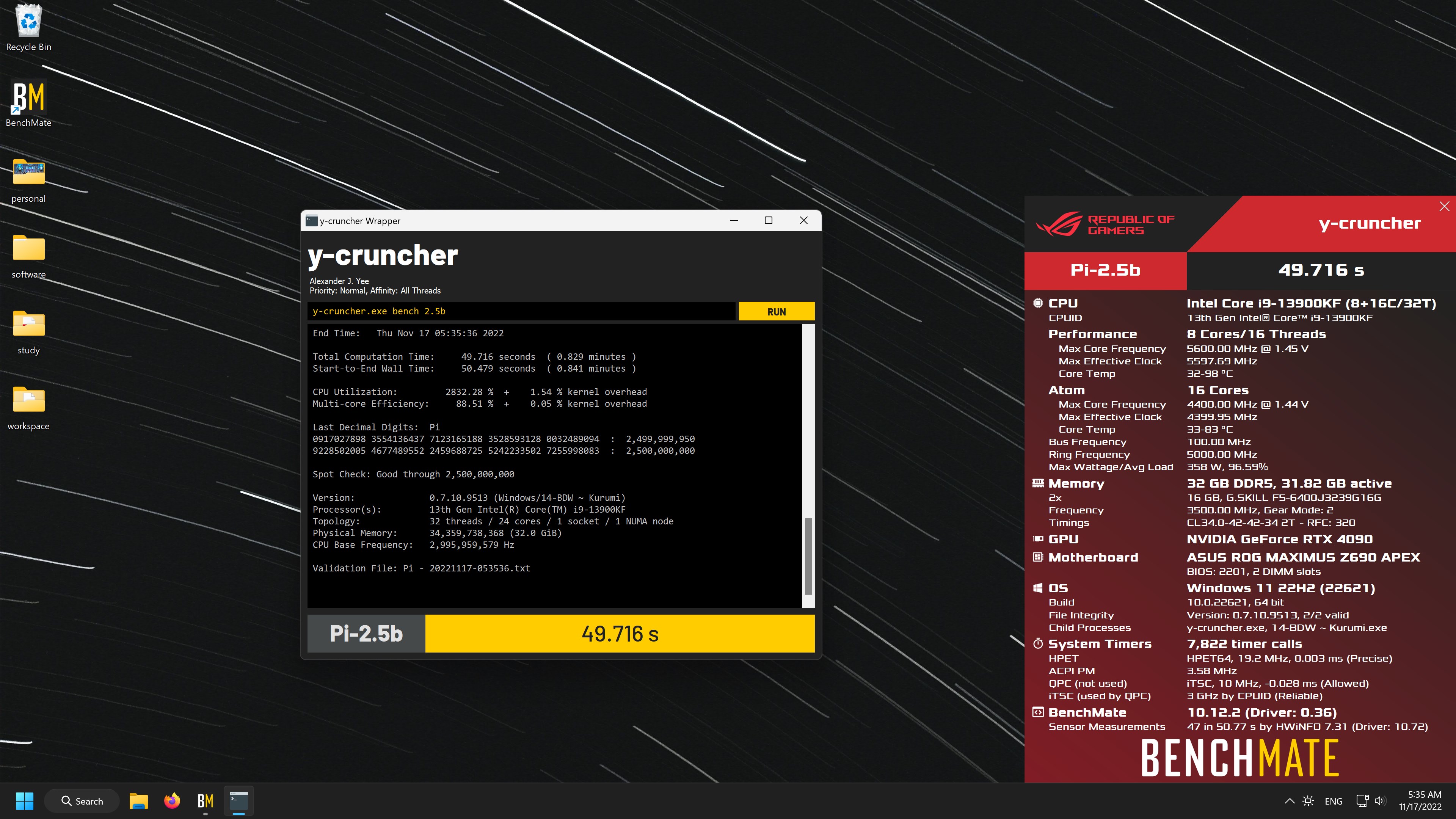The height and width of the screenshot is (819, 1456).
Task: Close the BenchMate result overlay panel
Action: pyautogui.click(x=1444, y=206)
